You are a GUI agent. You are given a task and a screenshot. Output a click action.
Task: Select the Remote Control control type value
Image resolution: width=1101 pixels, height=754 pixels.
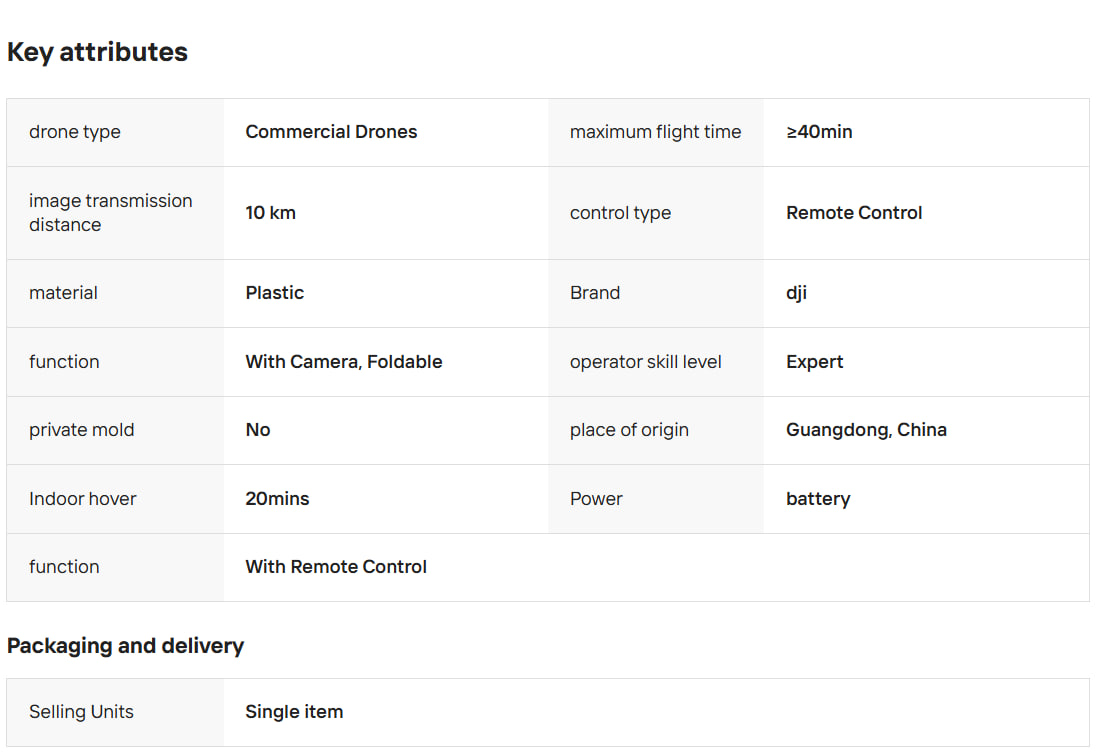coord(854,213)
